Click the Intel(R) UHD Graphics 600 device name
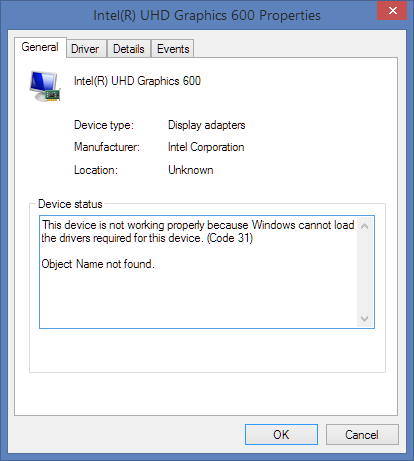Screen dimensions: 414x461 tap(137, 81)
